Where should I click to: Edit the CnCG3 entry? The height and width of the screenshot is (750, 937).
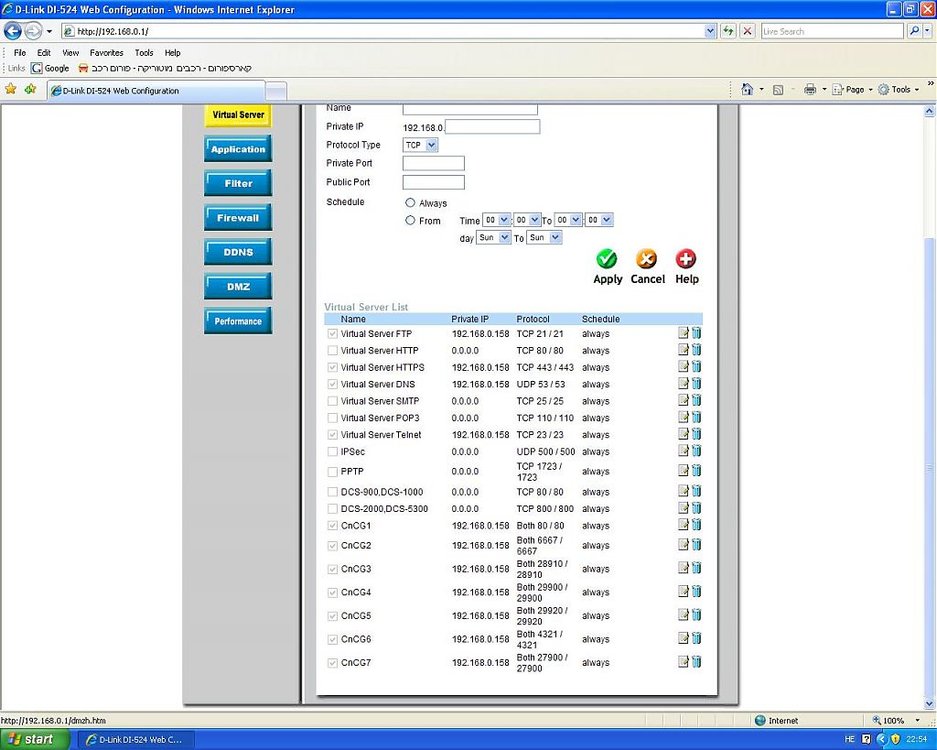pos(684,568)
